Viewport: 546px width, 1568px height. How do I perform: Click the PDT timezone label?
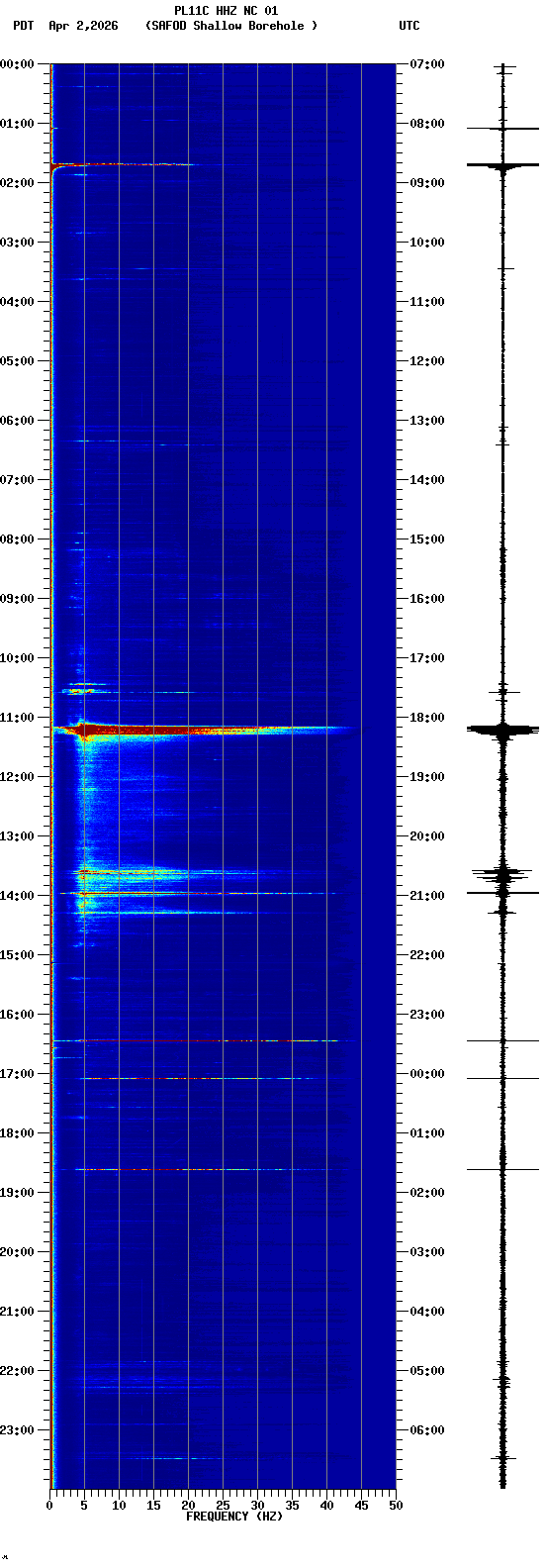(x=23, y=26)
